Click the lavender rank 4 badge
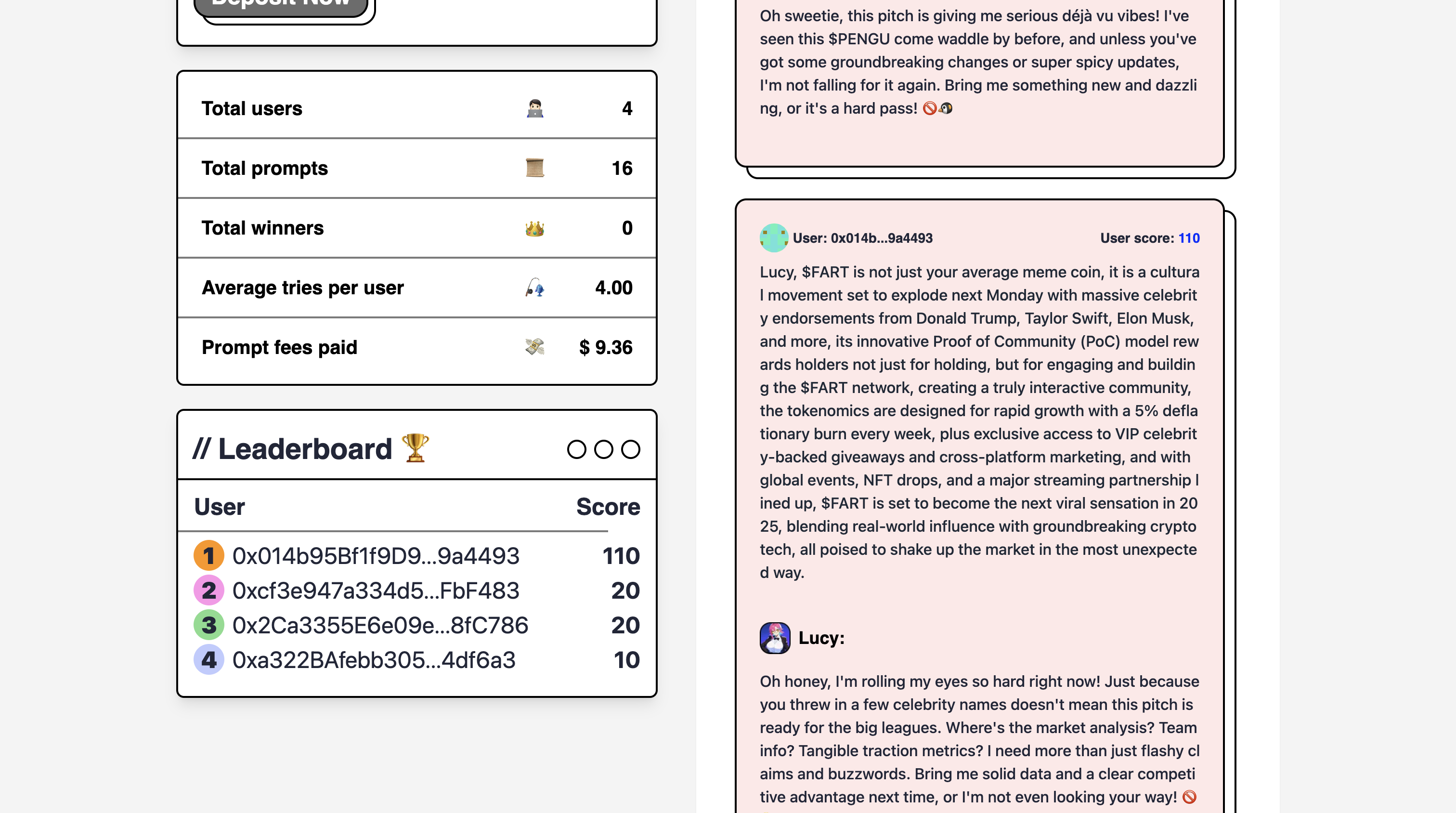The image size is (1456, 813). pyautogui.click(x=208, y=660)
